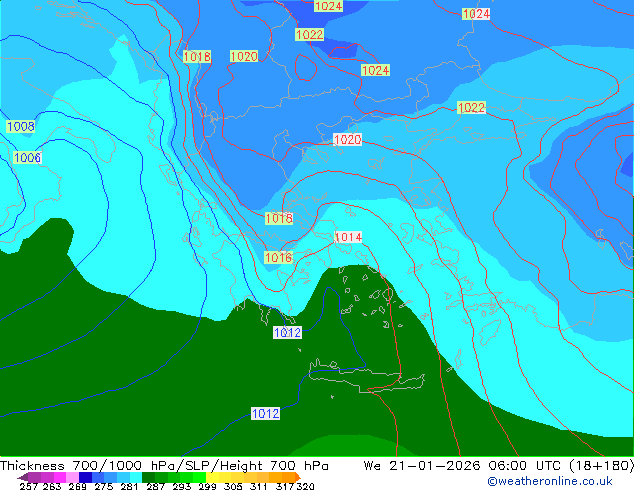Click the 1024 isobar label at top center
Viewport: 634px width, 490px height.
point(328,6)
